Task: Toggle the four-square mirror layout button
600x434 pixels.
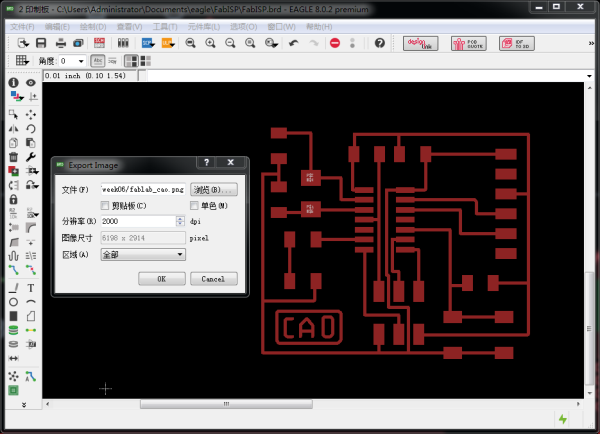Action: coord(145,60)
